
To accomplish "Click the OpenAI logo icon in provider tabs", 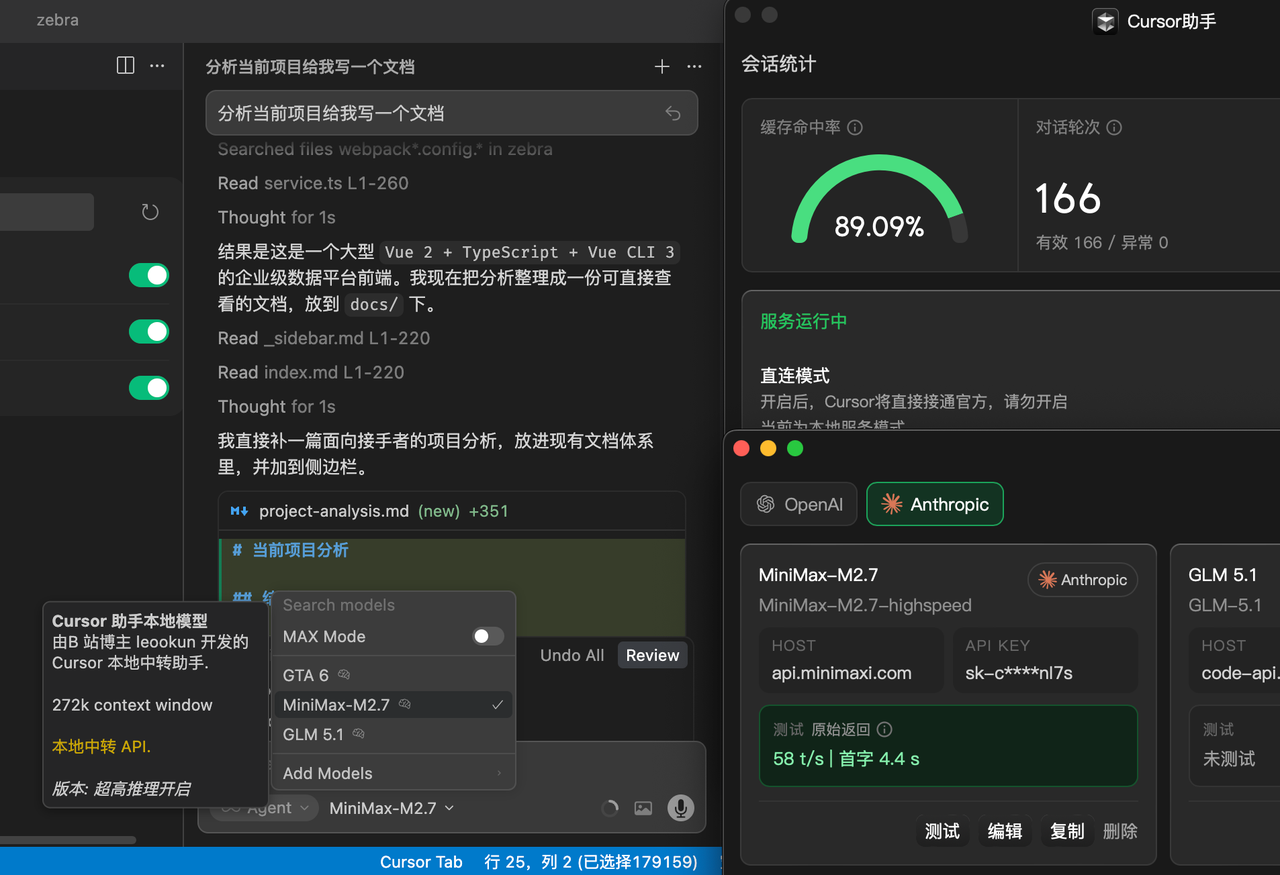I will point(766,504).
